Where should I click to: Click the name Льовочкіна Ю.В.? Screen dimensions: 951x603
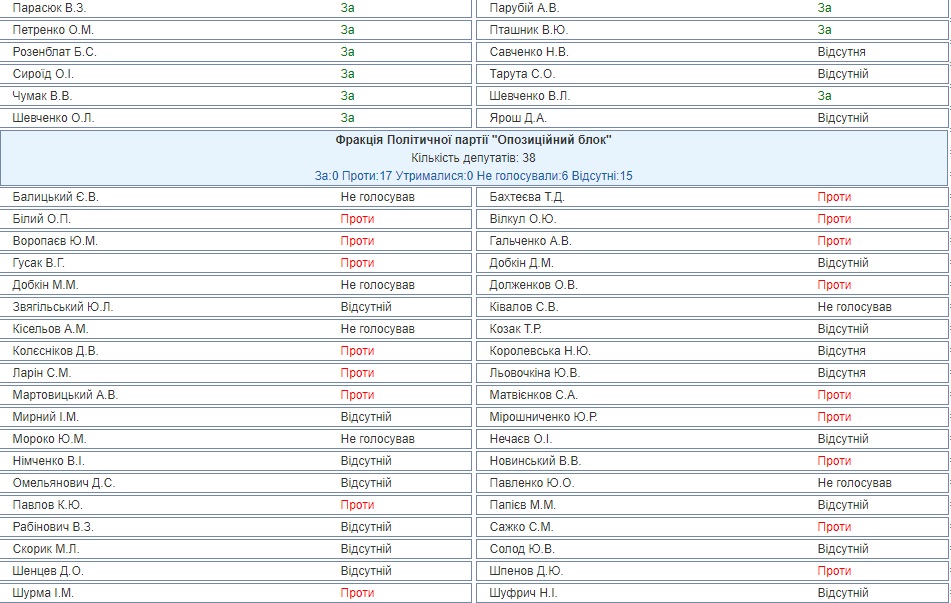point(535,373)
